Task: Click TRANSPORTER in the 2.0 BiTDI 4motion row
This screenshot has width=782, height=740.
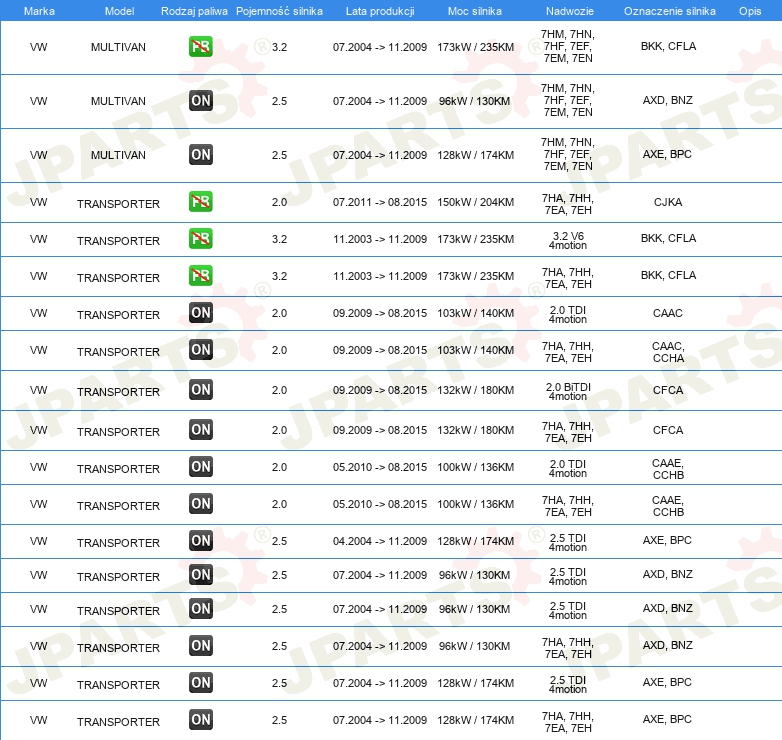Action: [118, 392]
